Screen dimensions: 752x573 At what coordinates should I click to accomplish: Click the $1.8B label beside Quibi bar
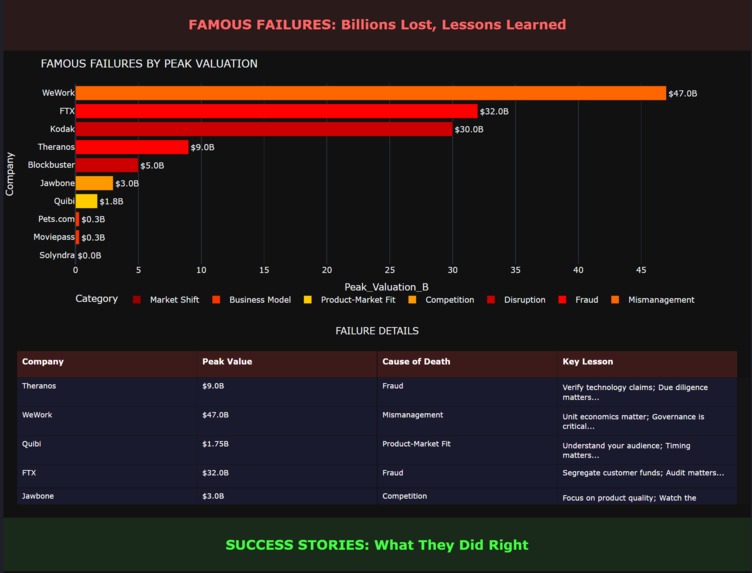[x=111, y=201]
